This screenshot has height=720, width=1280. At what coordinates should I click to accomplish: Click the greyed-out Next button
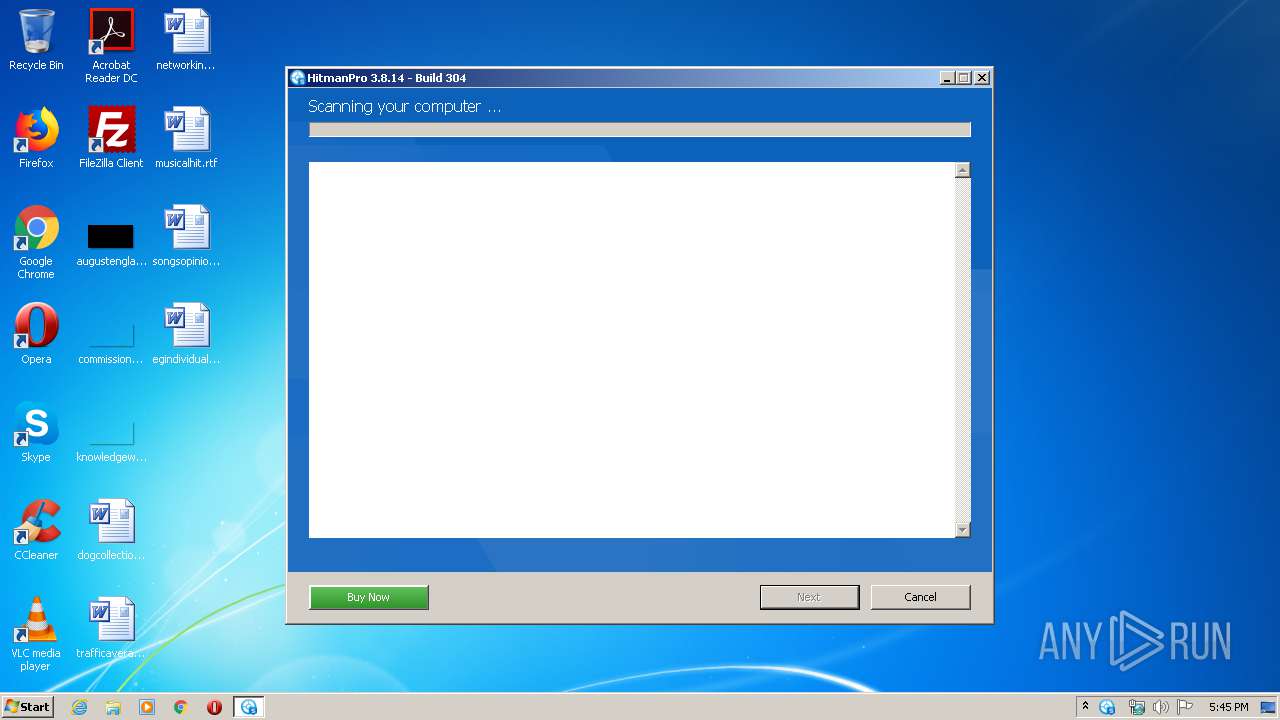coord(809,597)
